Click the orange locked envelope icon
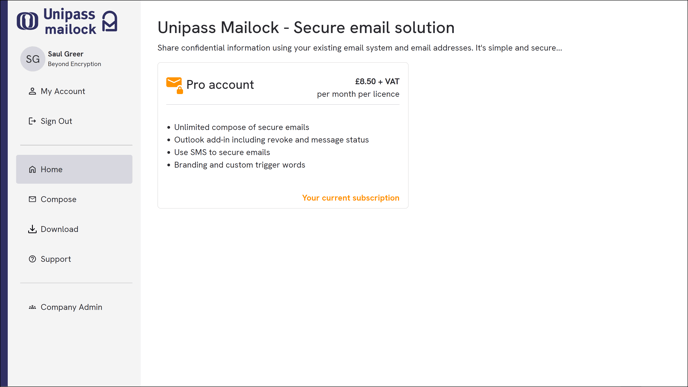Screen dimensions: 688x387 [x=174, y=85]
